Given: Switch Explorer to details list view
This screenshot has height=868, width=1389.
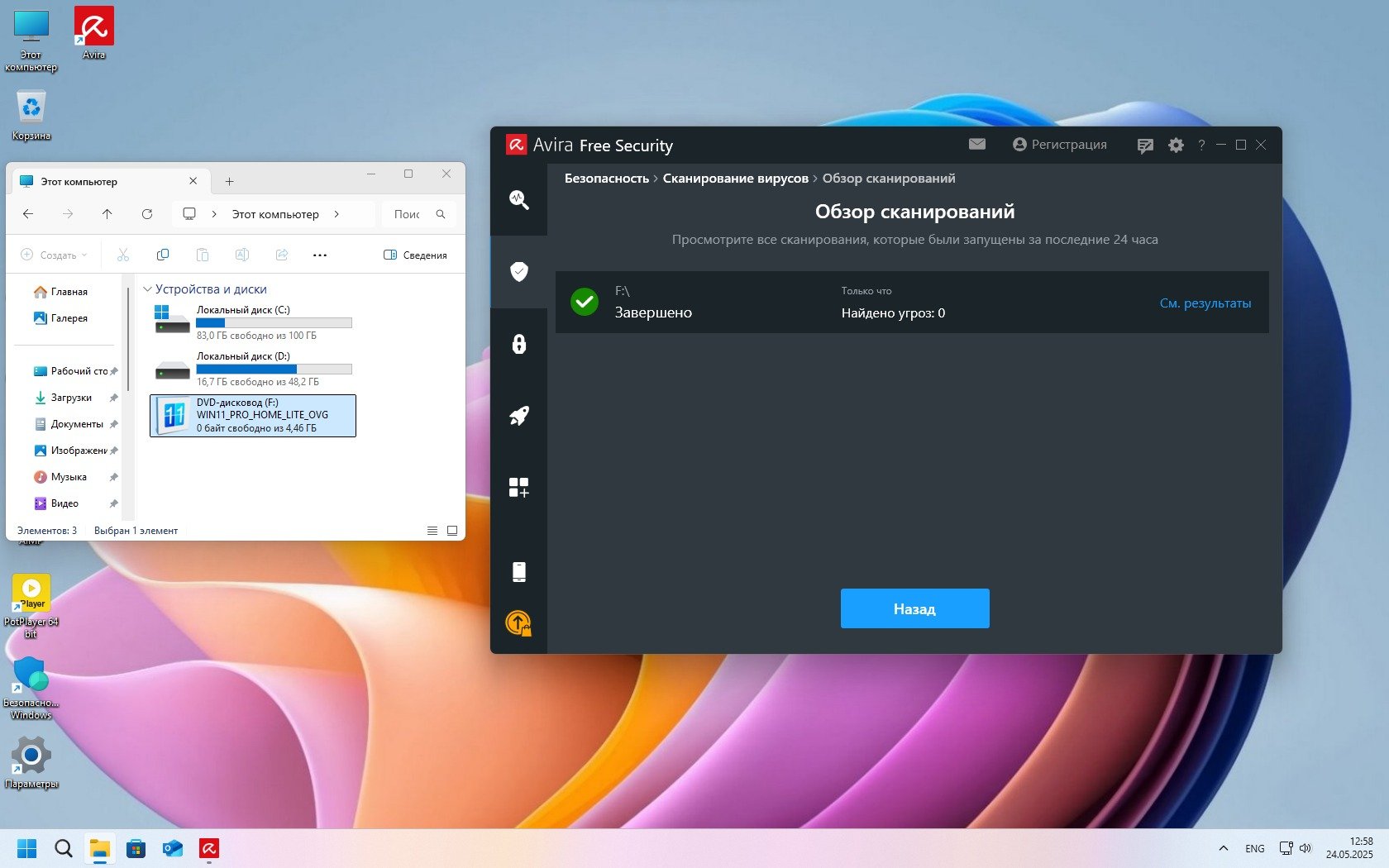Looking at the screenshot, I should [x=432, y=531].
